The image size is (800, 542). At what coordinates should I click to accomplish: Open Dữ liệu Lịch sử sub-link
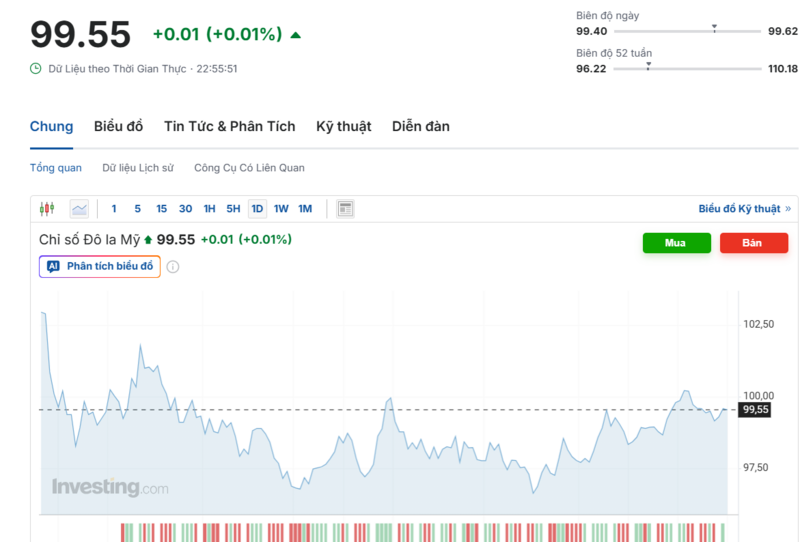138,168
